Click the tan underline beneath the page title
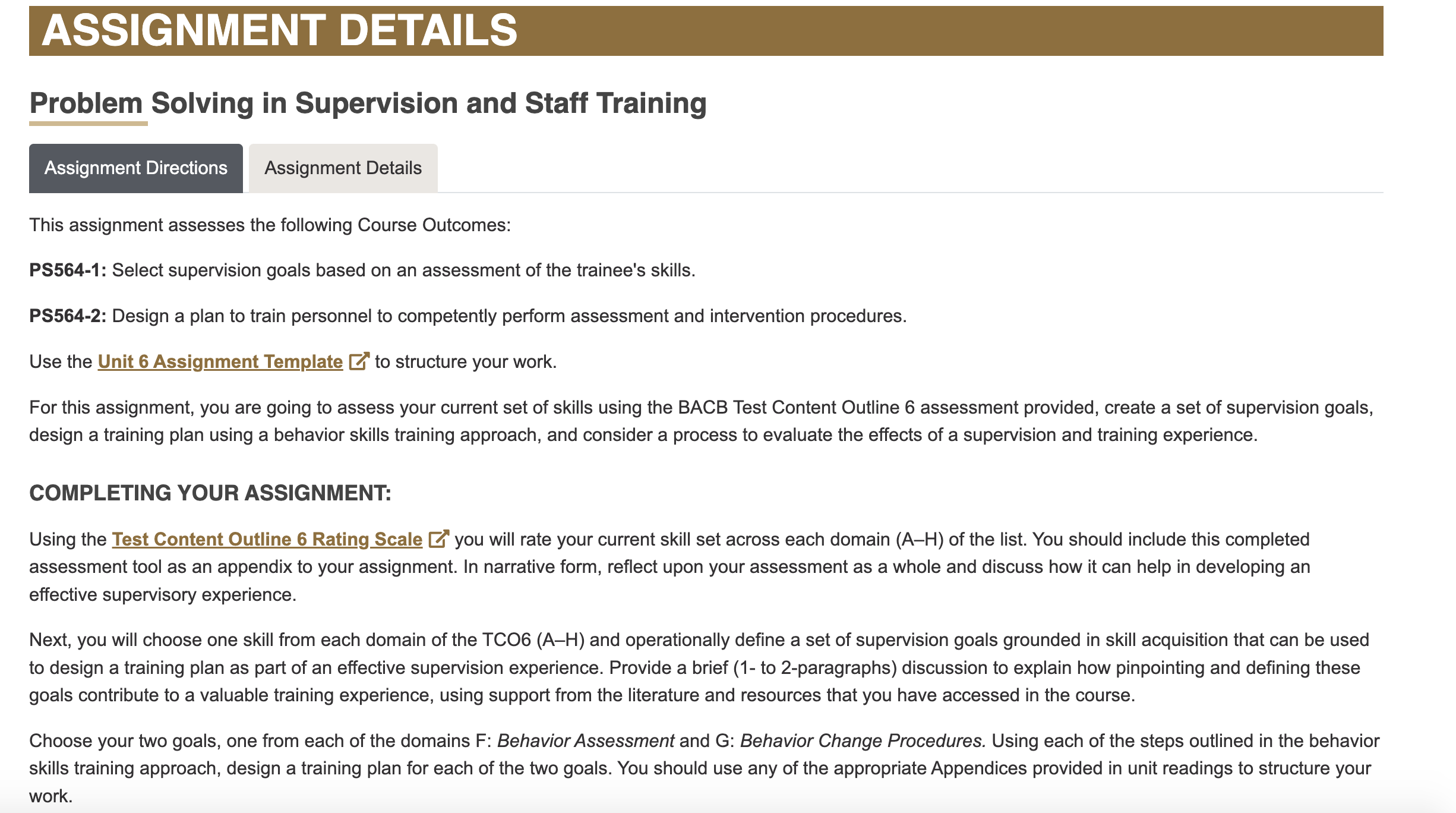The width and height of the screenshot is (1456, 813). click(x=89, y=124)
